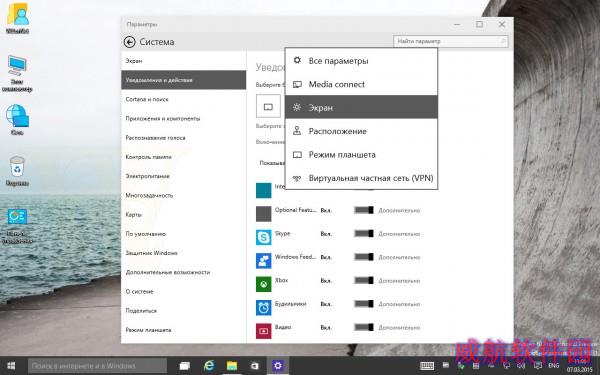600x375 pixels.
Task: Launch Internet Explorer from taskbar
Action: 209,366
